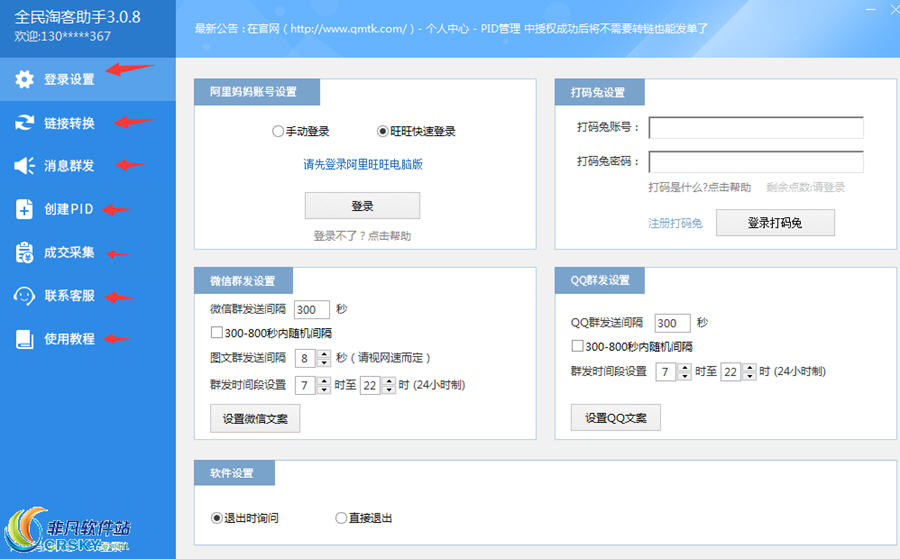
Task: Click the QQ end hour field showing 22
Action: click(x=731, y=372)
